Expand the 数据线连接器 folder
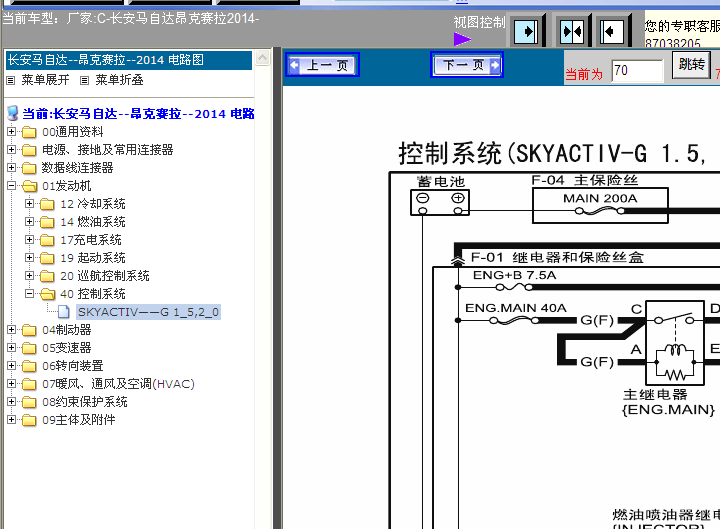Viewport: 720px width, 529px height. click(x=11, y=168)
